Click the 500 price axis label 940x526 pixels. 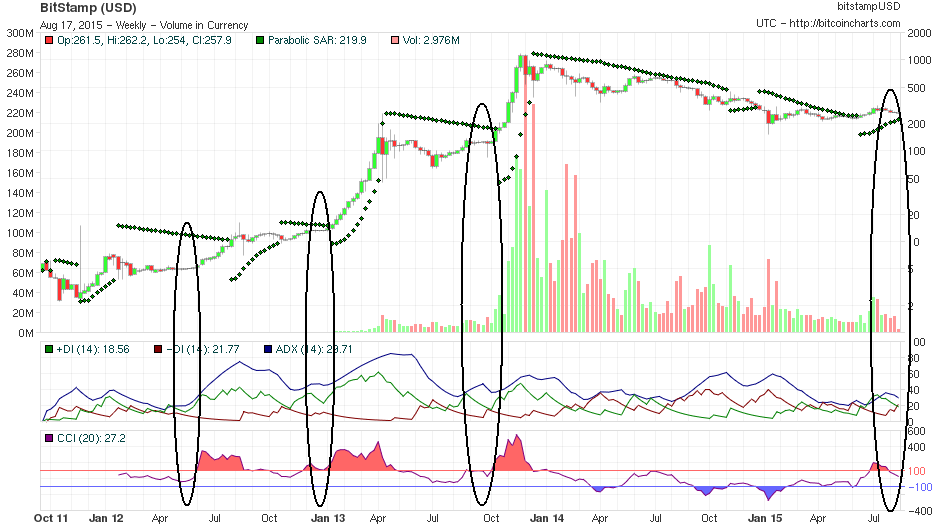(917, 88)
